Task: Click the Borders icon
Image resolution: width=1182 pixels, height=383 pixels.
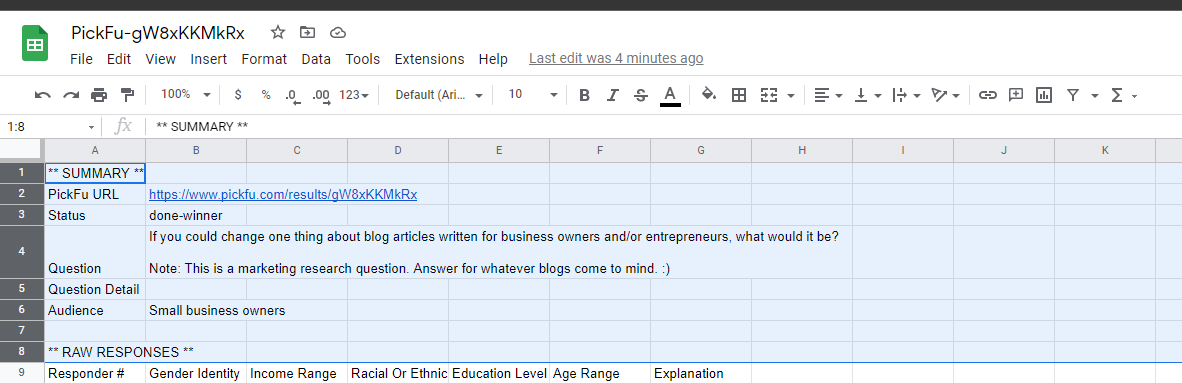Action: click(739, 95)
